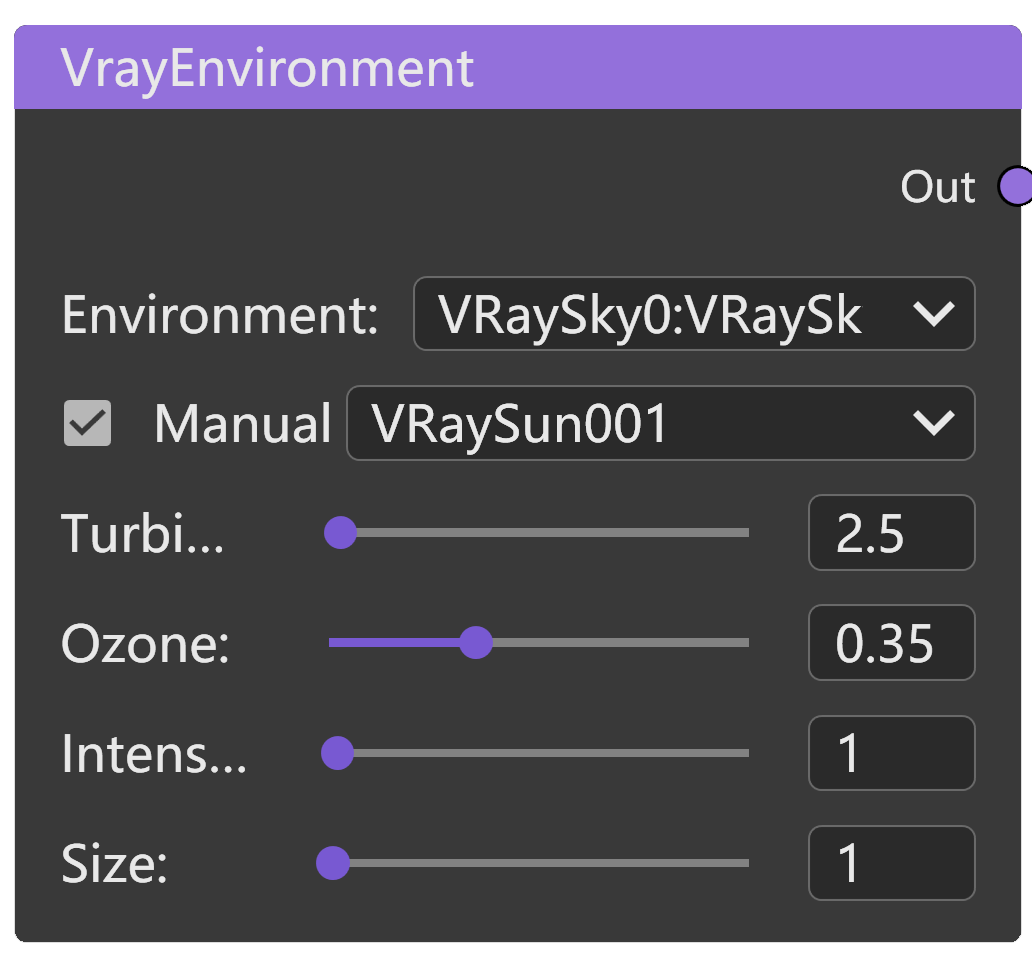Click the Out port label
This screenshot has width=1032, height=953.
[937, 187]
